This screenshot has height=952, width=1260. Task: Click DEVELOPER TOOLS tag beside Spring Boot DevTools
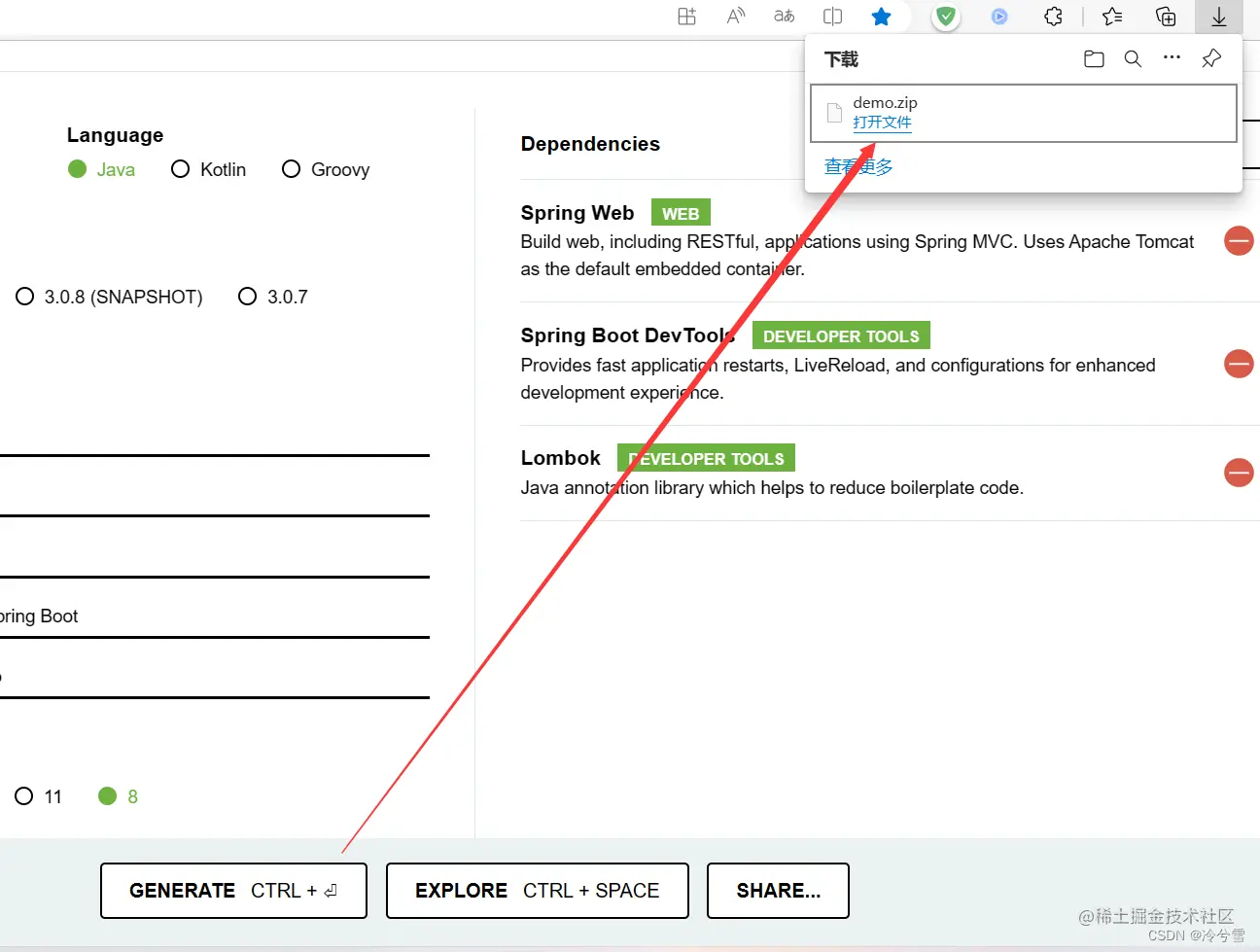(x=841, y=335)
